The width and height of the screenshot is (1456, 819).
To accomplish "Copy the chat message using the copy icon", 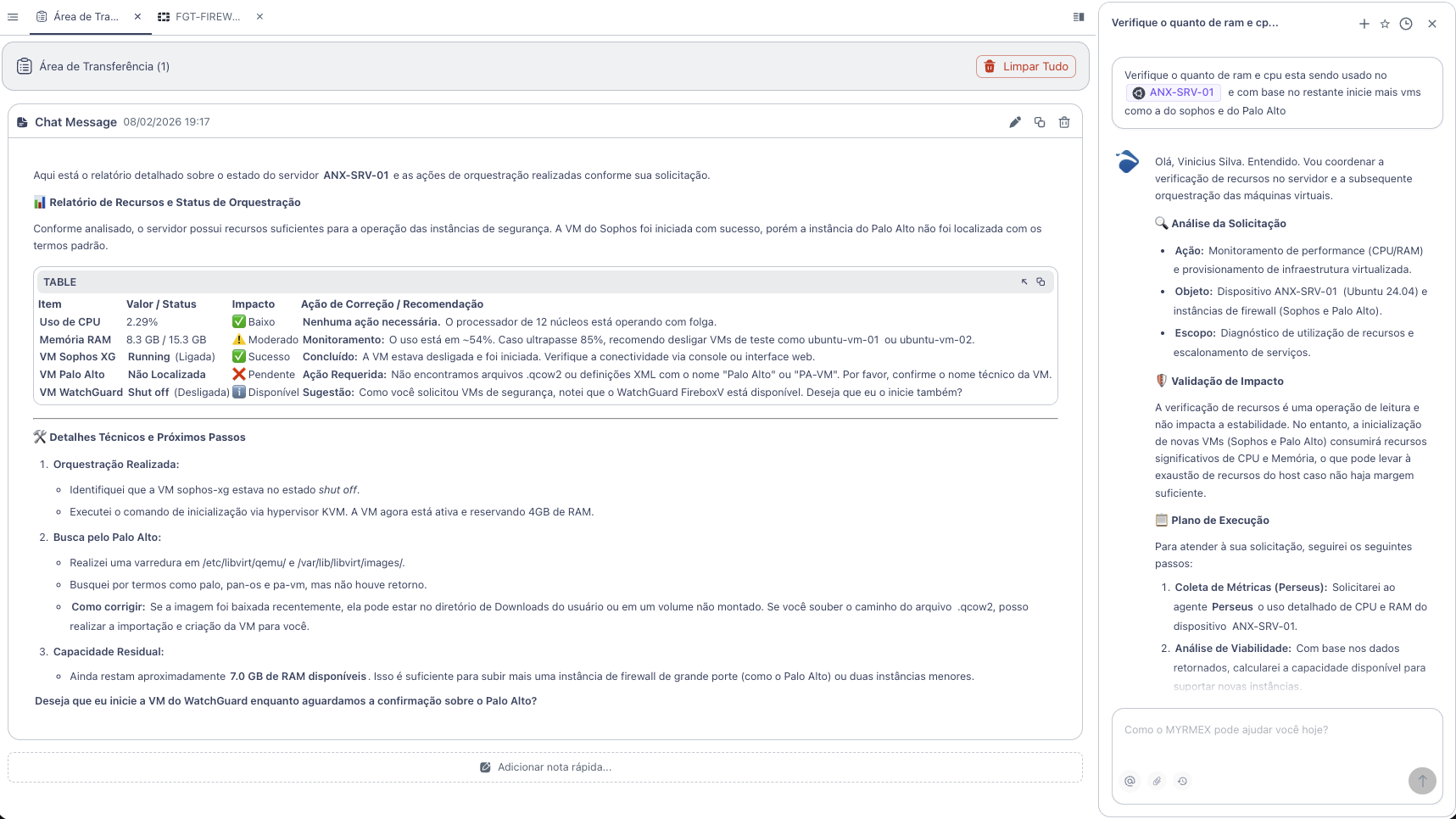I will click(x=1040, y=122).
